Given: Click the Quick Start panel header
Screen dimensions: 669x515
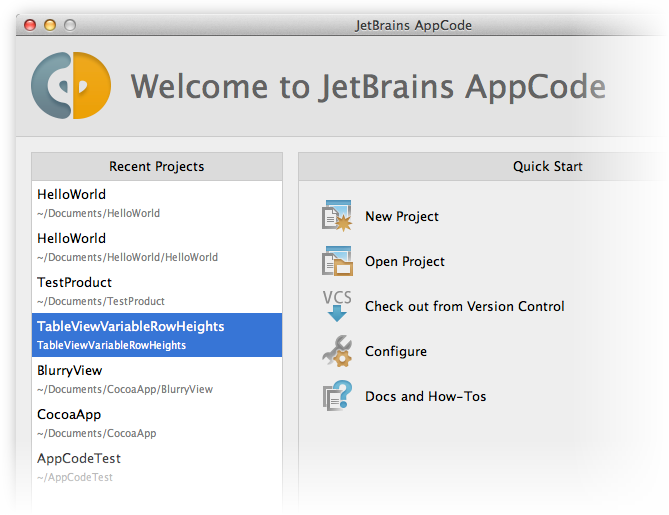Looking at the screenshot, I should pos(547,166).
